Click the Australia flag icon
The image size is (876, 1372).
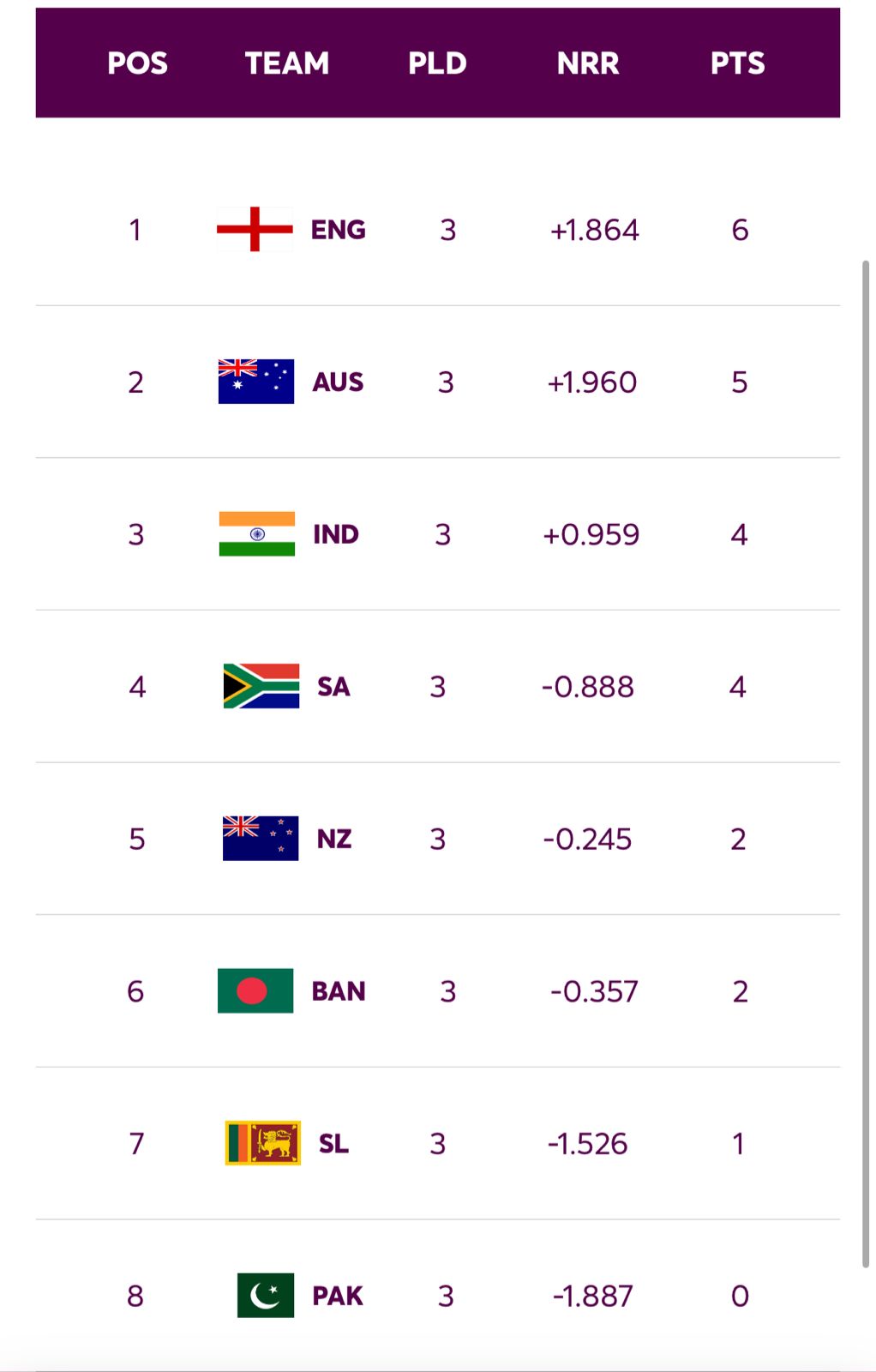click(x=255, y=382)
